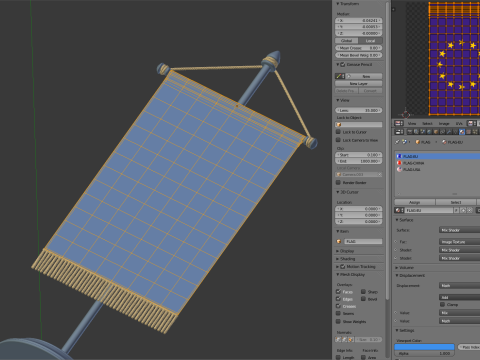Open the World properties tab icon
Image resolution: width=480 pixels, height=360 pixels.
click(x=429, y=132)
